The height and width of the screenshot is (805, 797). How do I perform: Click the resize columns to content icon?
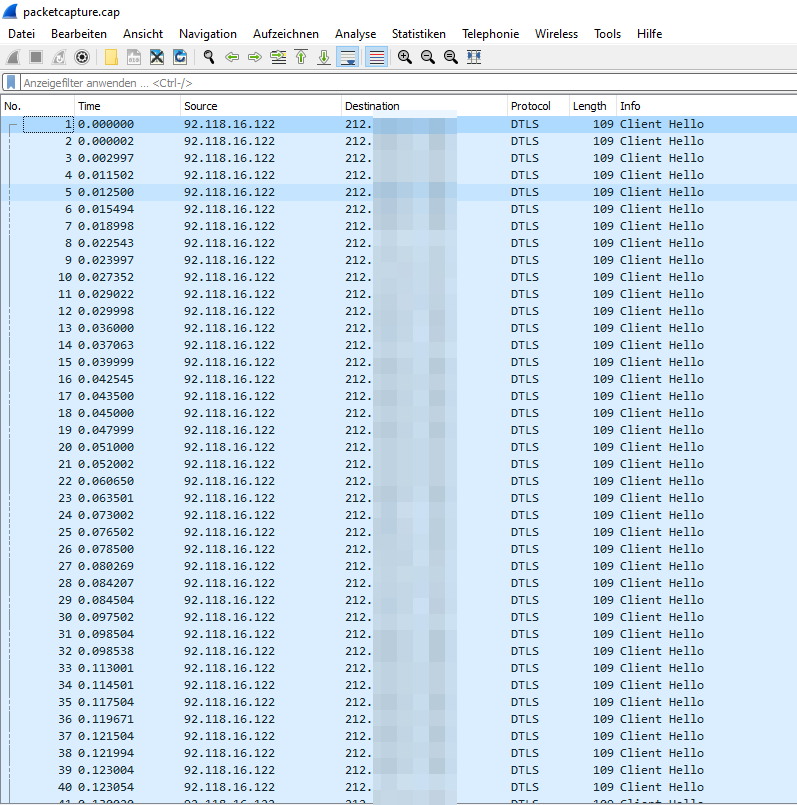(x=473, y=57)
